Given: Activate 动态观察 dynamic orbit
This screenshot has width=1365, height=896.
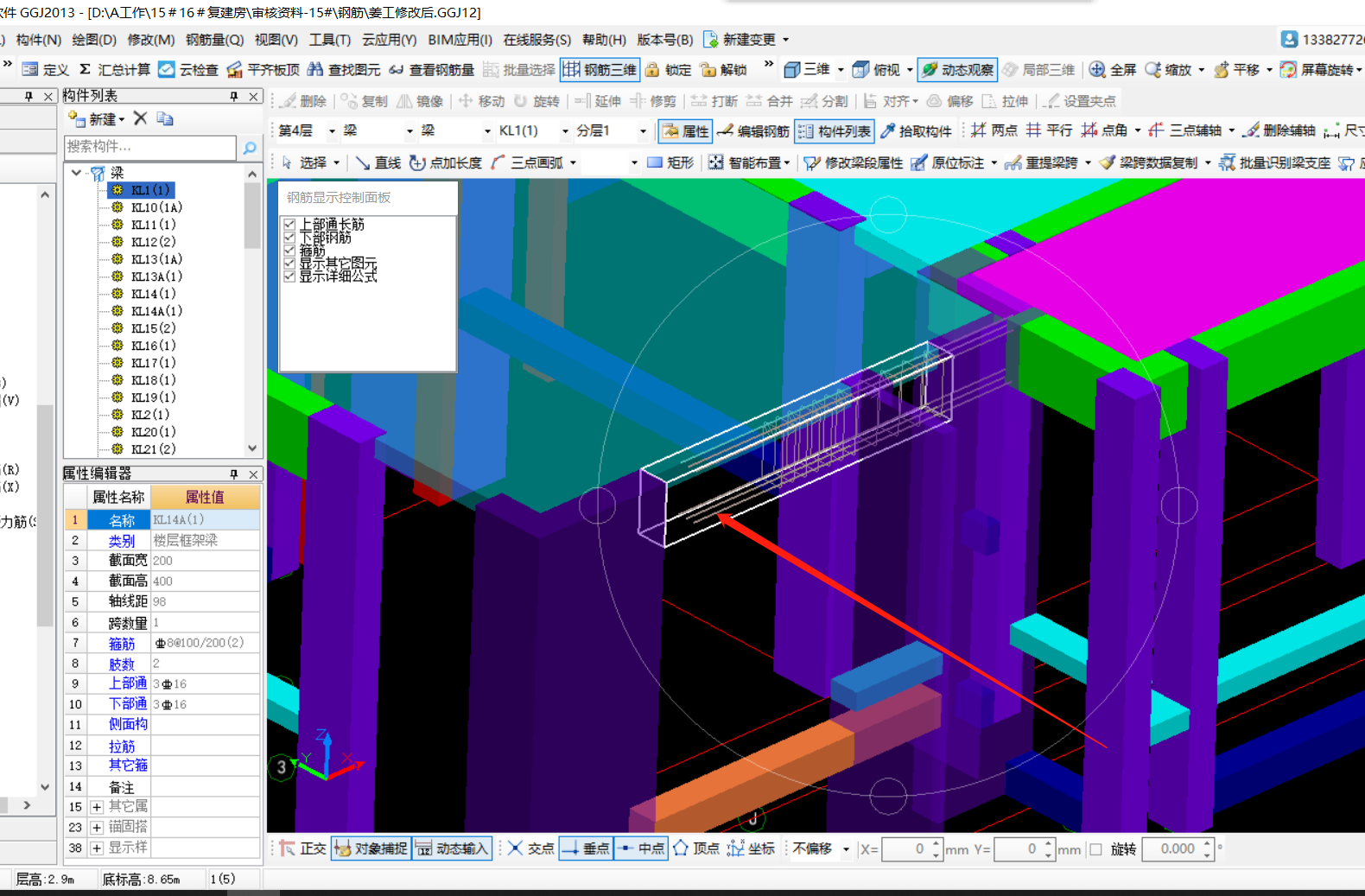Looking at the screenshot, I should pyautogui.click(x=957, y=69).
